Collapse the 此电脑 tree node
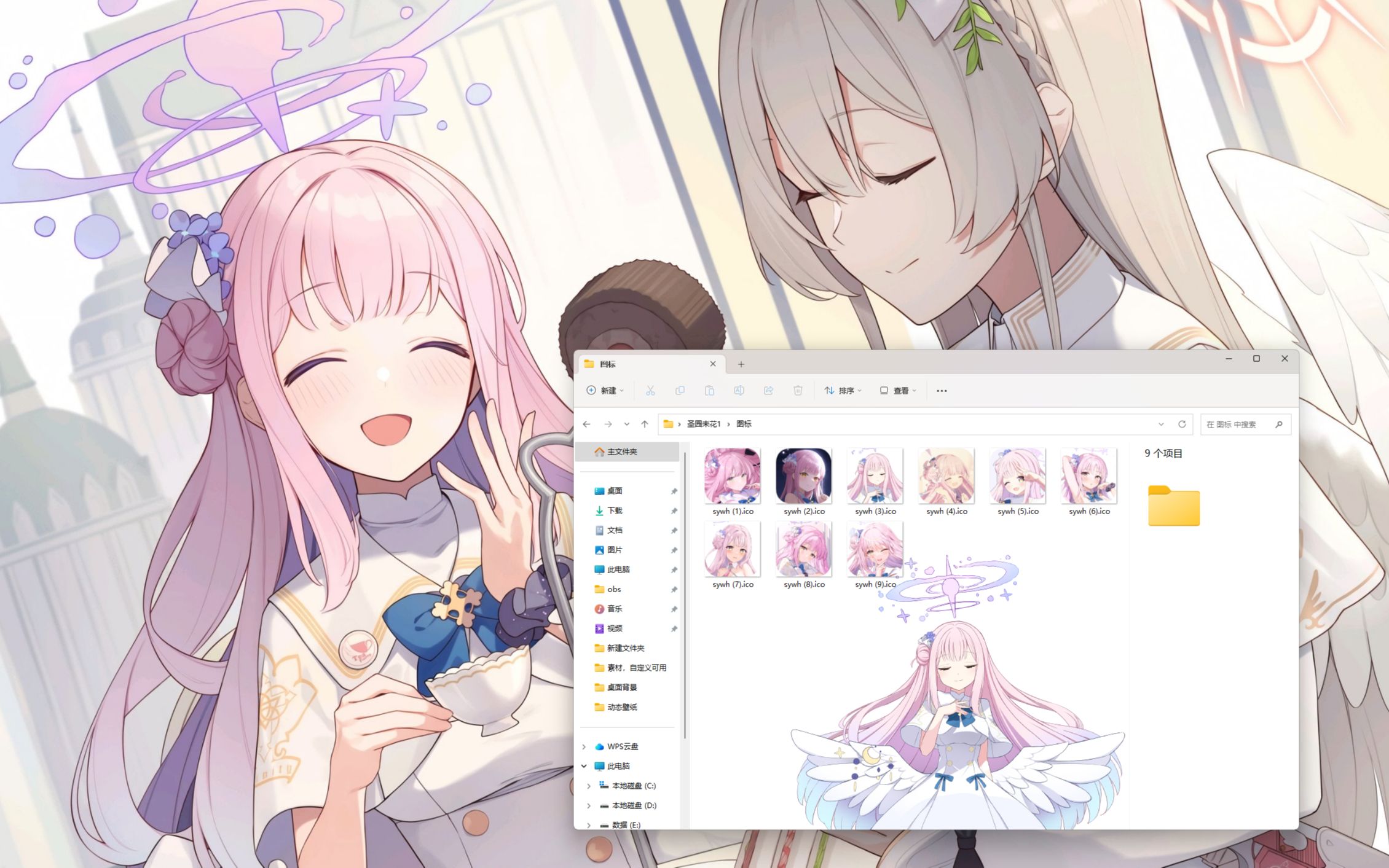 tap(584, 766)
